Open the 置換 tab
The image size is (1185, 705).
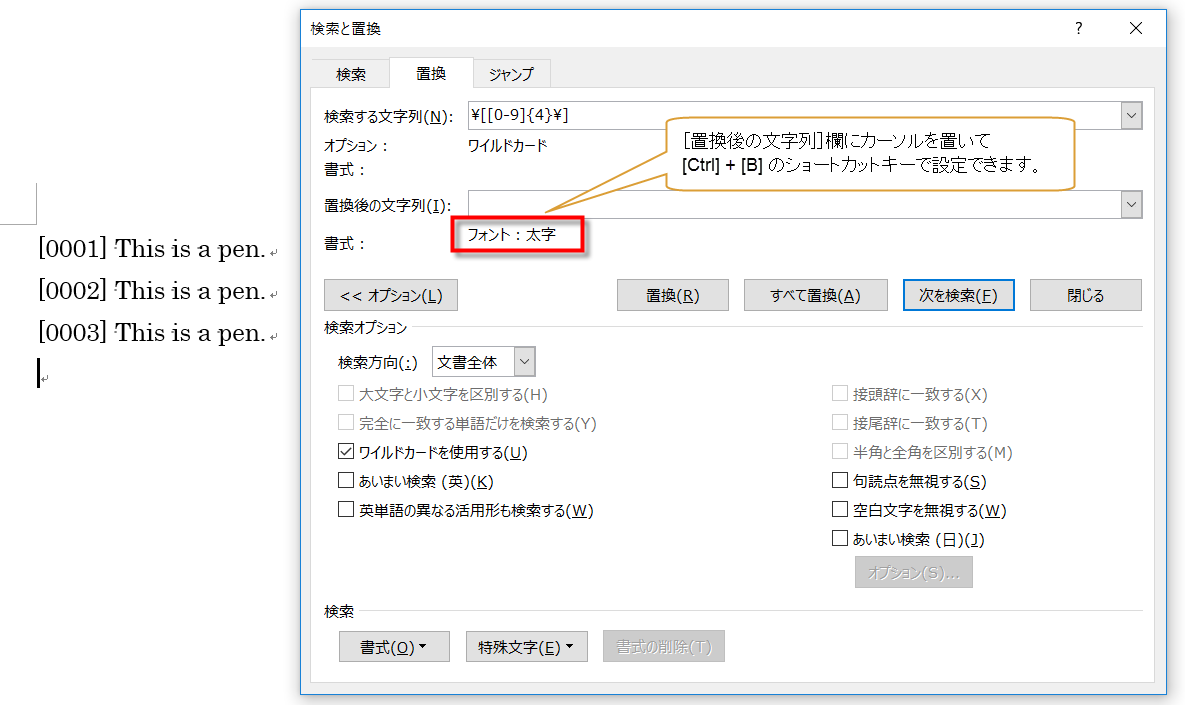431,73
